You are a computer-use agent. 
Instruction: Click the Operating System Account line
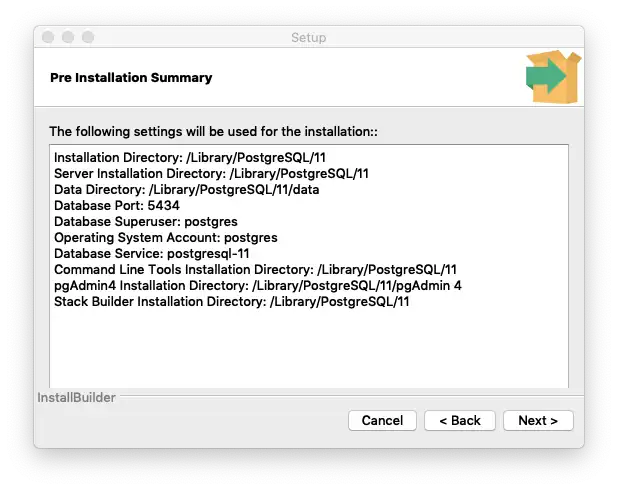click(166, 238)
